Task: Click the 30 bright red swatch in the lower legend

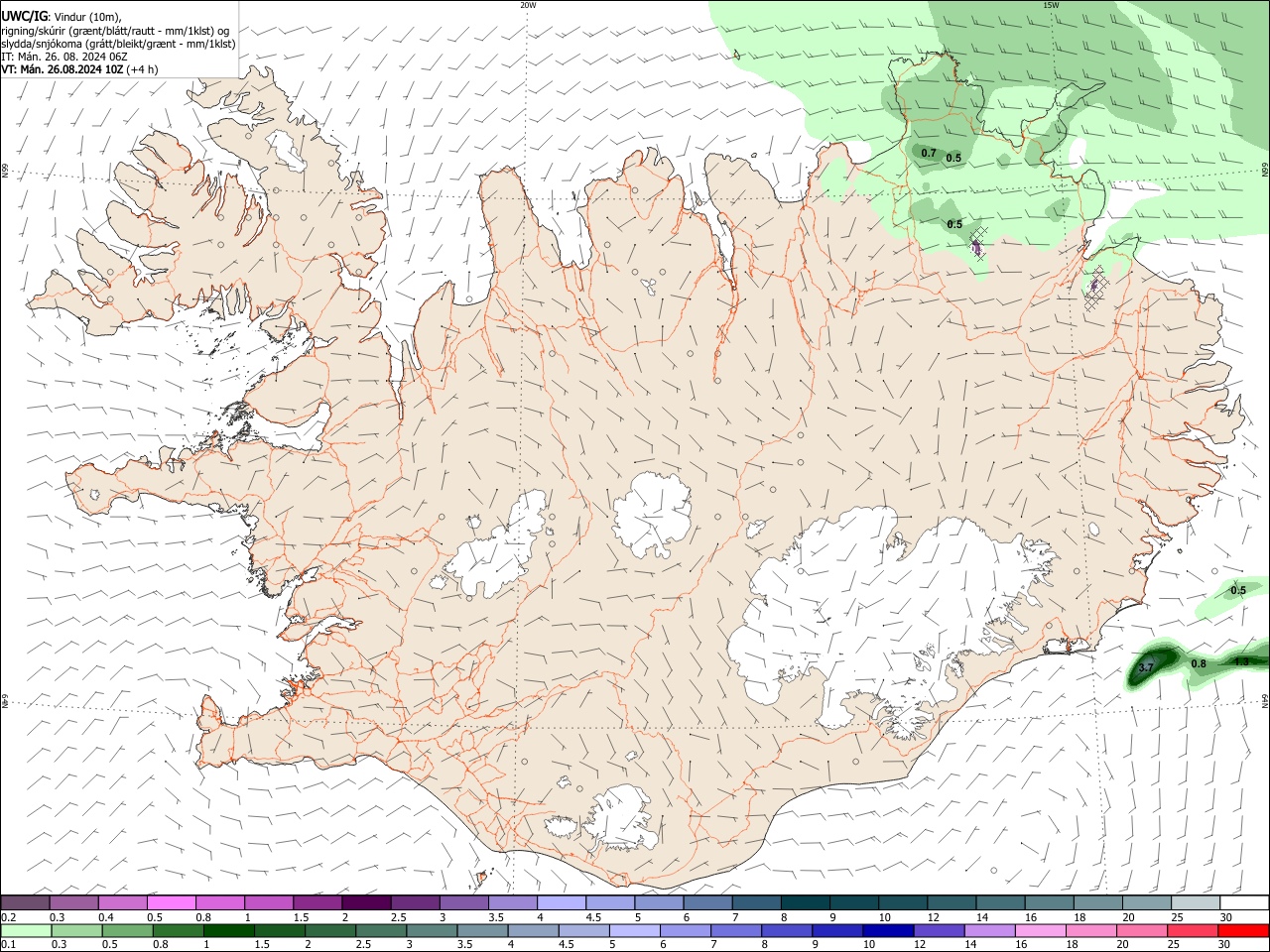Action: tap(1243, 931)
